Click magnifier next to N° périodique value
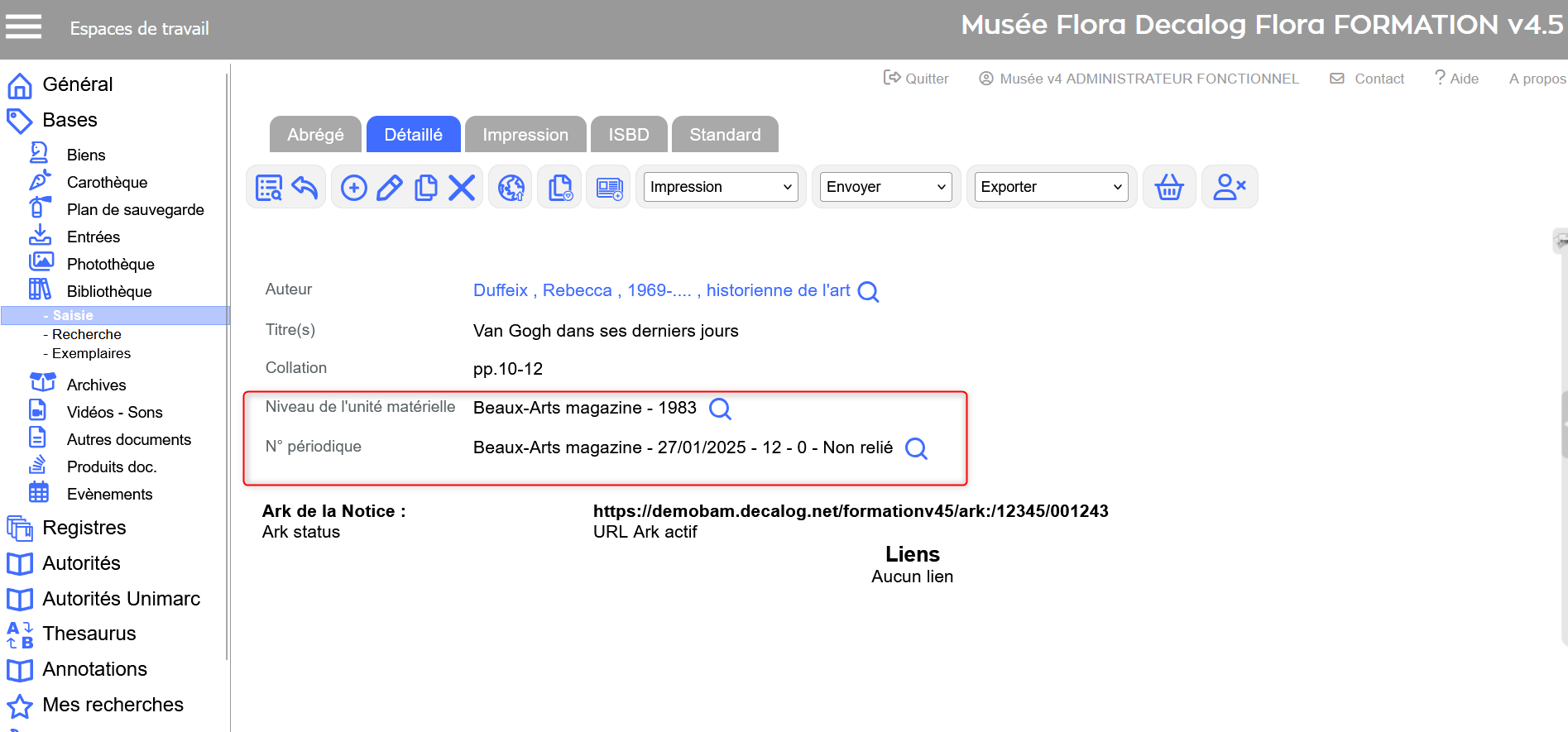 click(x=916, y=448)
